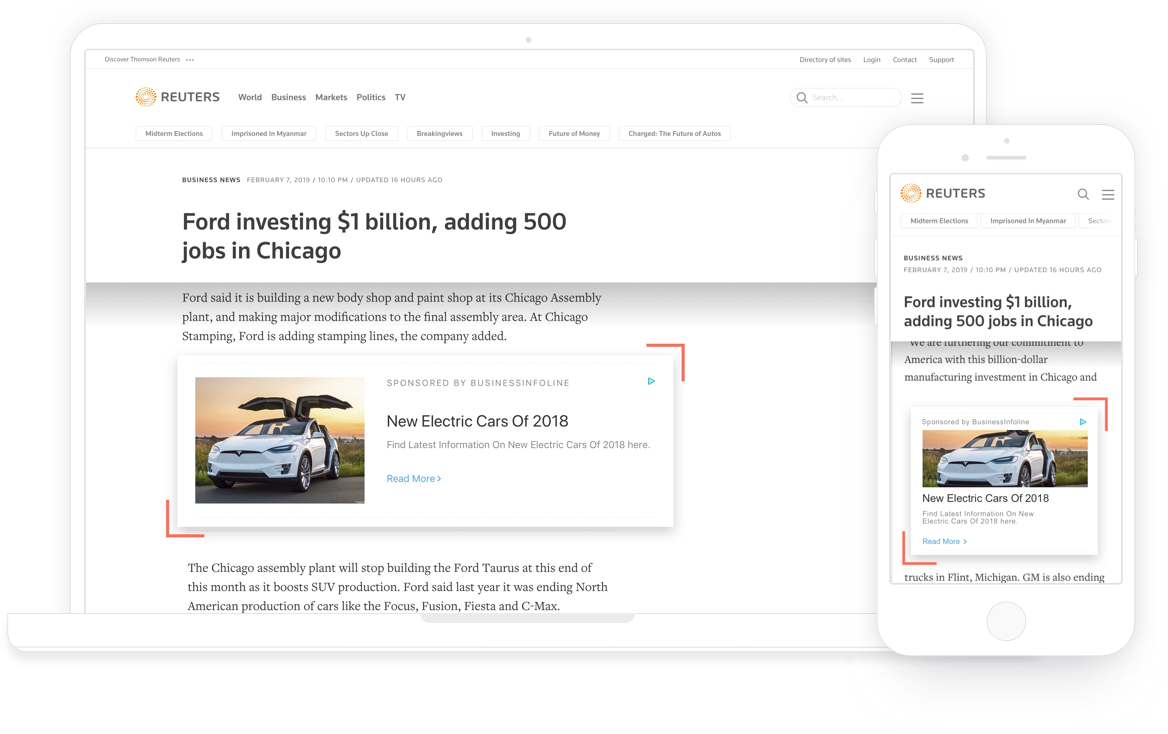The image size is (1168, 734).
Task: Click the Contact link
Action: [904, 60]
